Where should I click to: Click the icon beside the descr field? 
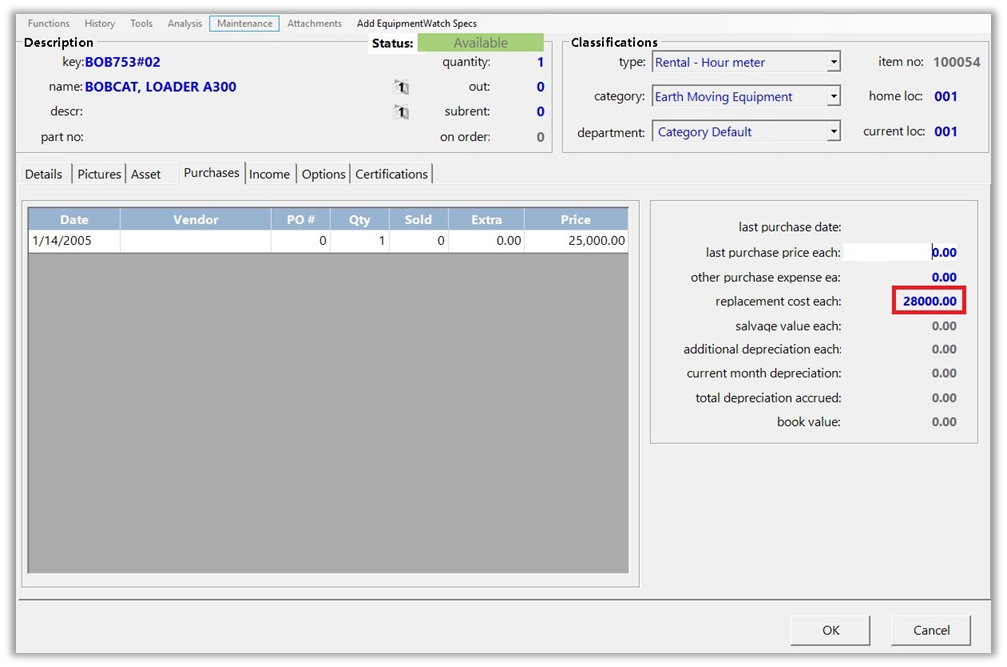coord(401,112)
